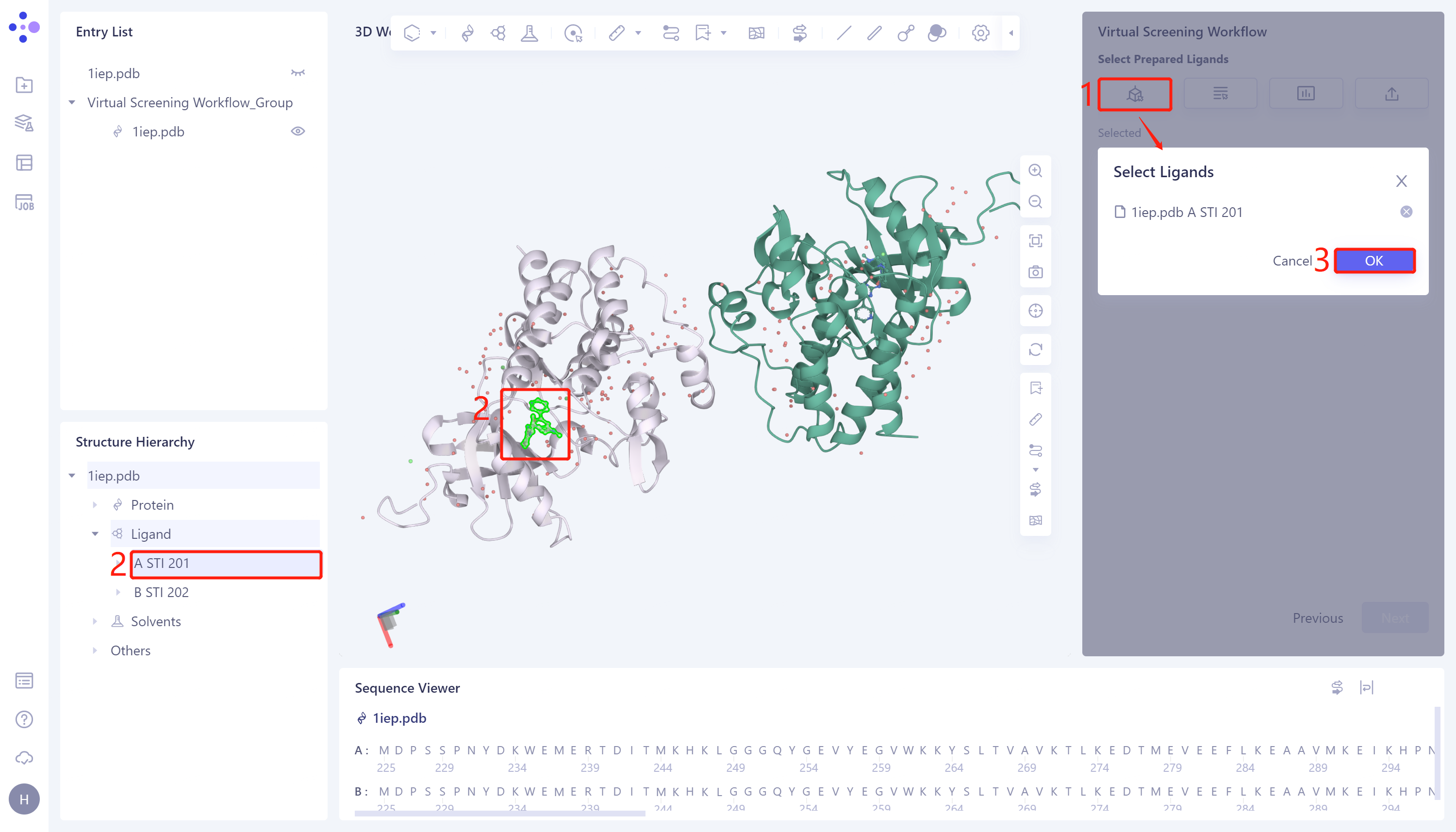Open the help question mark icon

pyautogui.click(x=24, y=719)
